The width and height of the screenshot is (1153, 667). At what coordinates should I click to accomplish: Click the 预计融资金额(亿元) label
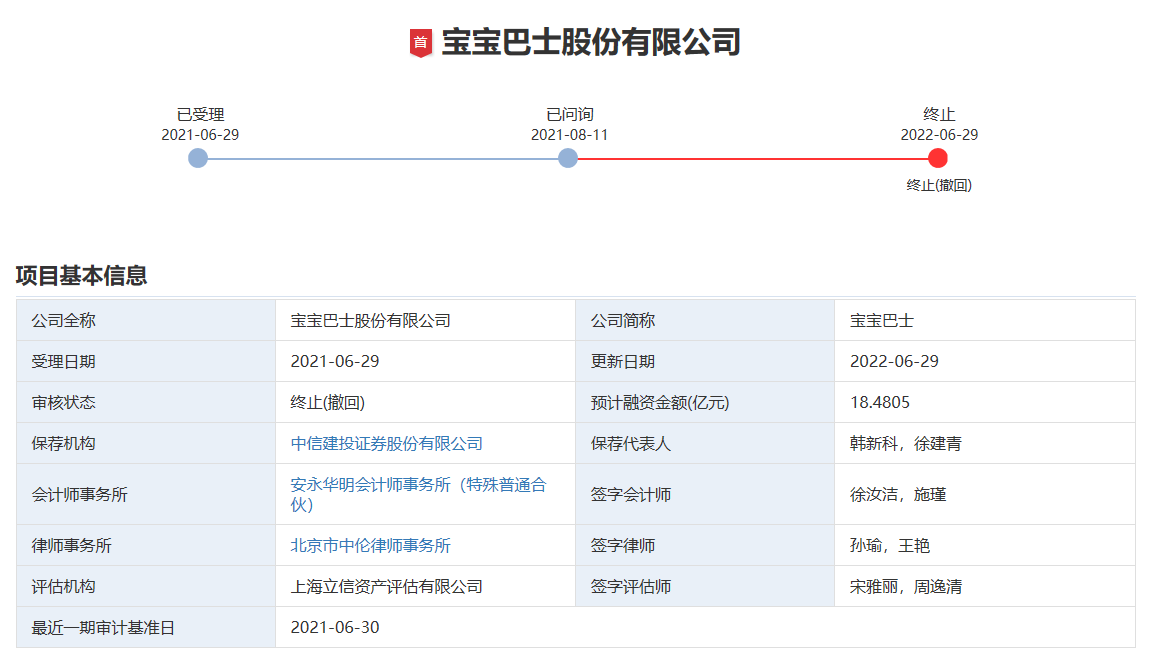(660, 403)
